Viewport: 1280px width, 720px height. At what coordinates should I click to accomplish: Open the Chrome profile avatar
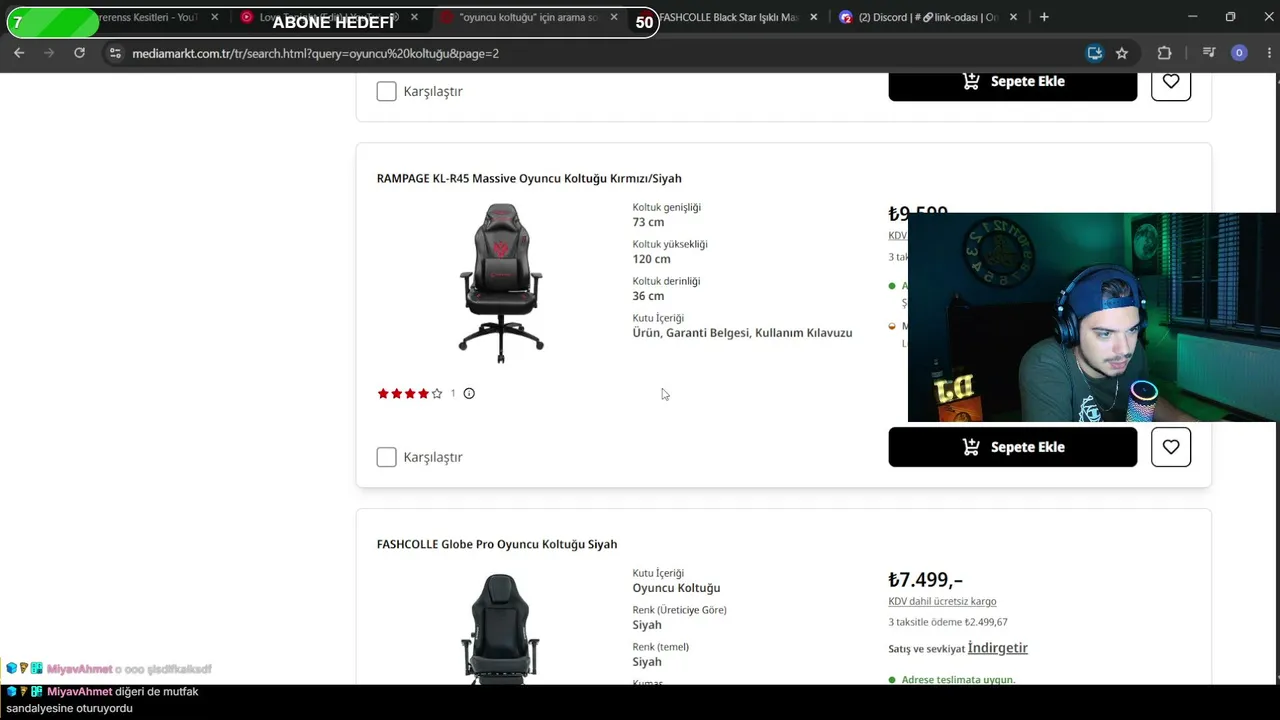(1239, 53)
